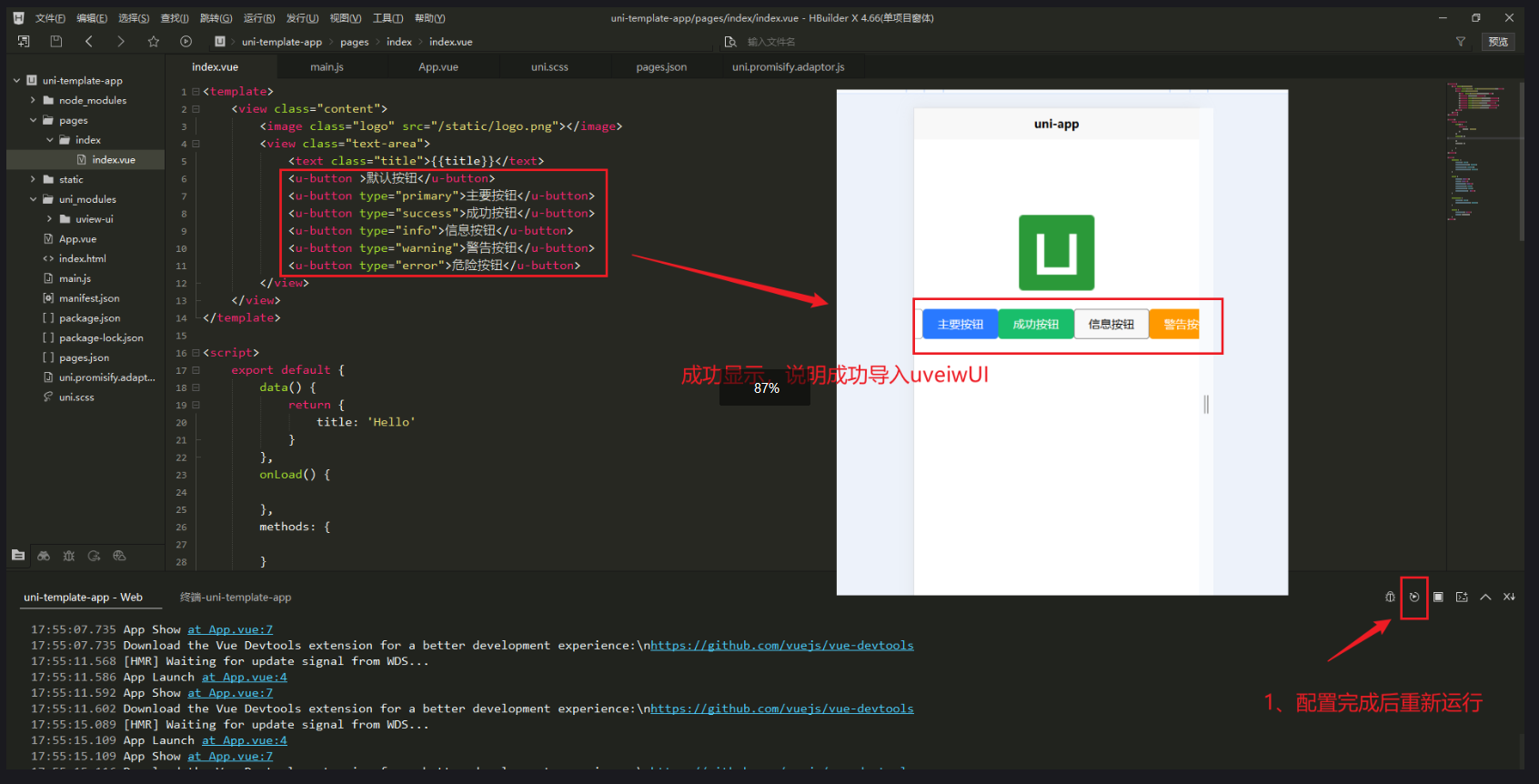The width and height of the screenshot is (1539, 784).
Task: Click the save icon in the toolbar
Action: [x=55, y=41]
